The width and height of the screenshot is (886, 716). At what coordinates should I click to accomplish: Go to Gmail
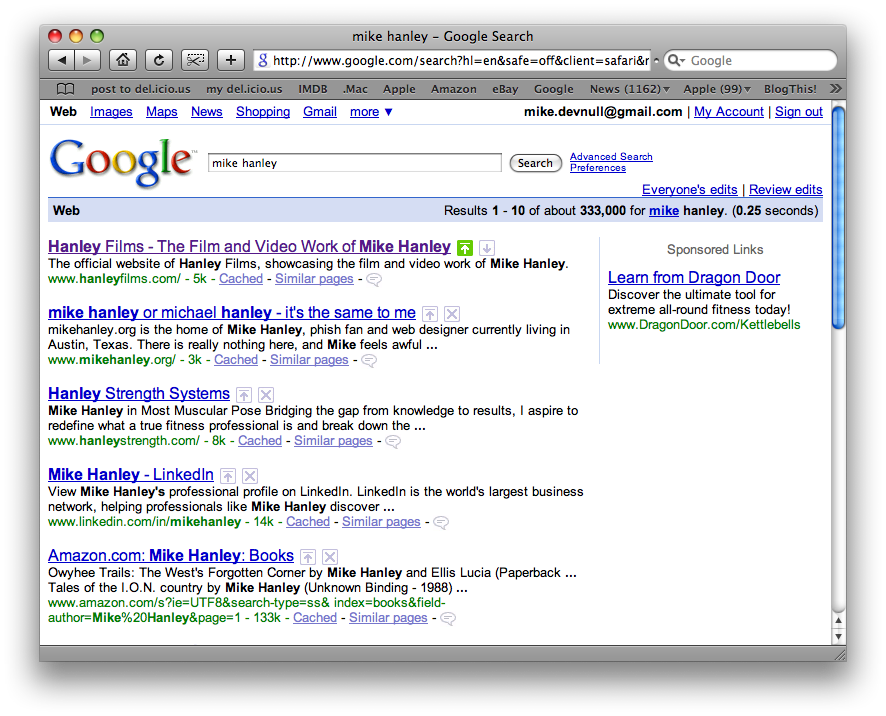pyautogui.click(x=320, y=112)
